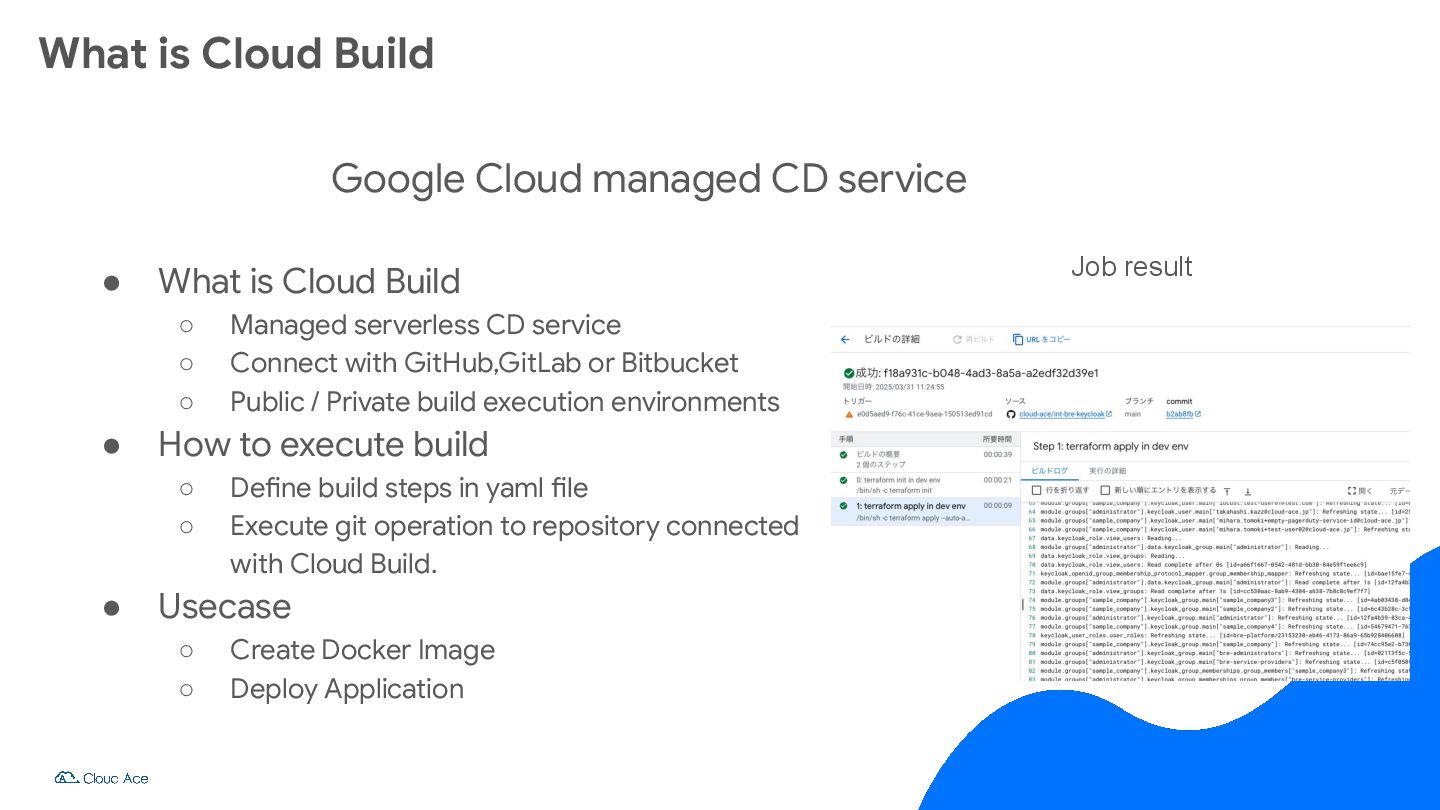Click the URL をコピー copy button

(x=1041, y=340)
